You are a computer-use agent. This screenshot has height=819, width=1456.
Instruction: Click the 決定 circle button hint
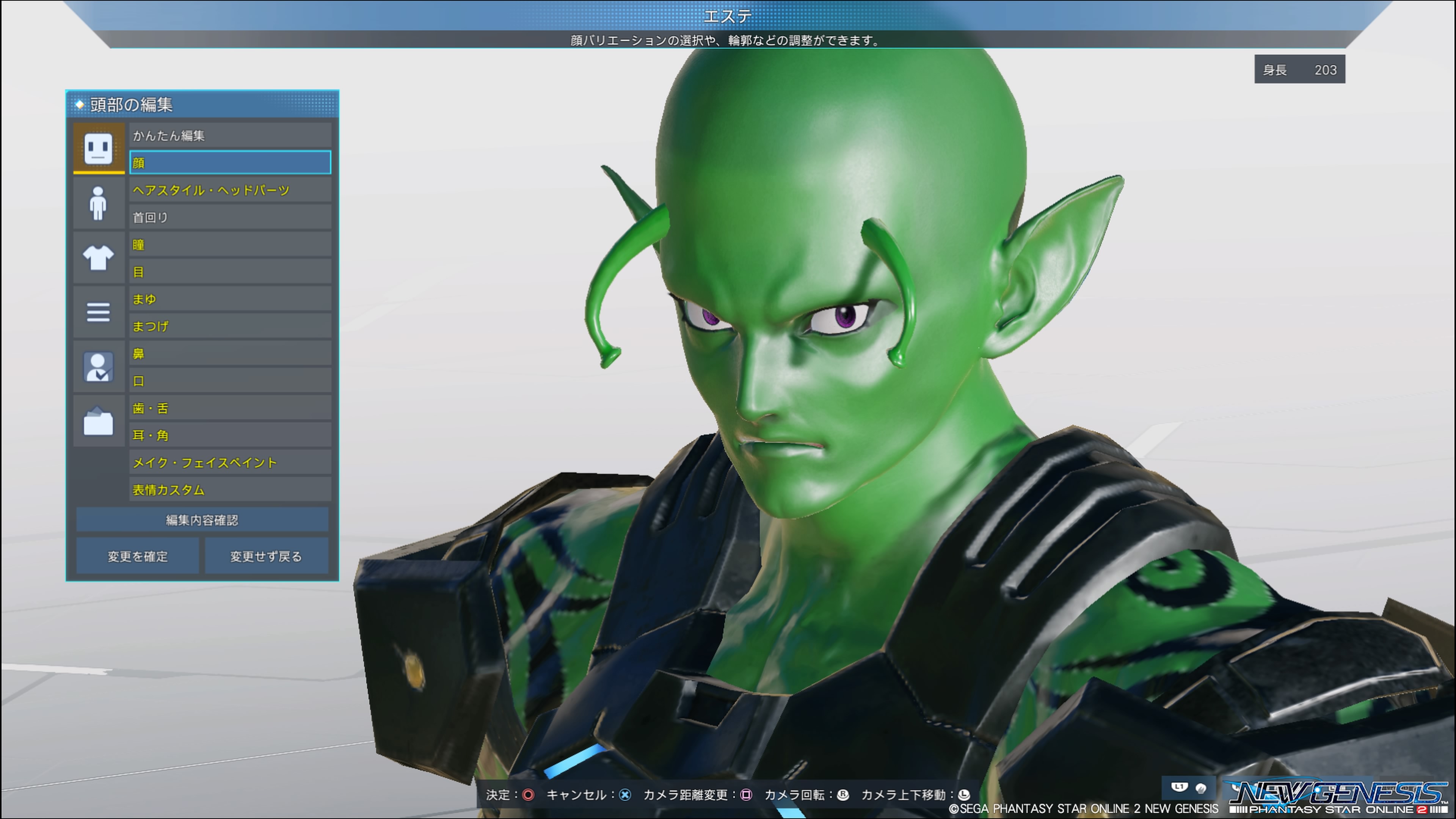(x=528, y=795)
